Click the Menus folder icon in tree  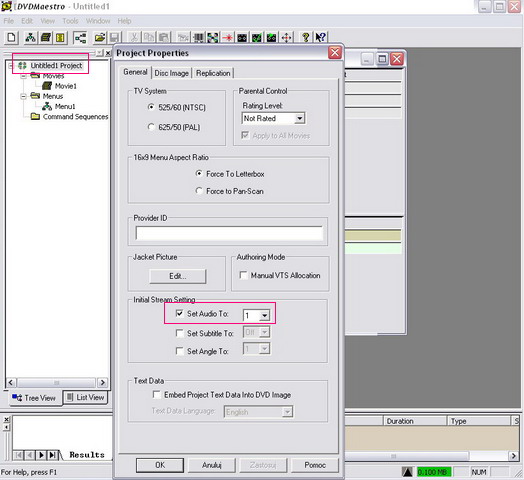coord(35,96)
